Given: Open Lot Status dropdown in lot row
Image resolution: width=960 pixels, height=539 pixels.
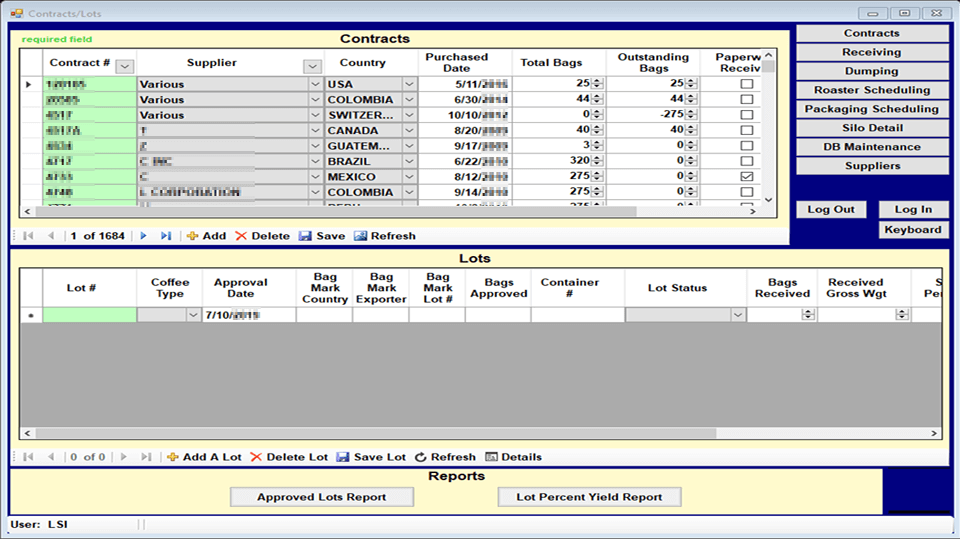Looking at the screenshot, I should pos(738,315).
